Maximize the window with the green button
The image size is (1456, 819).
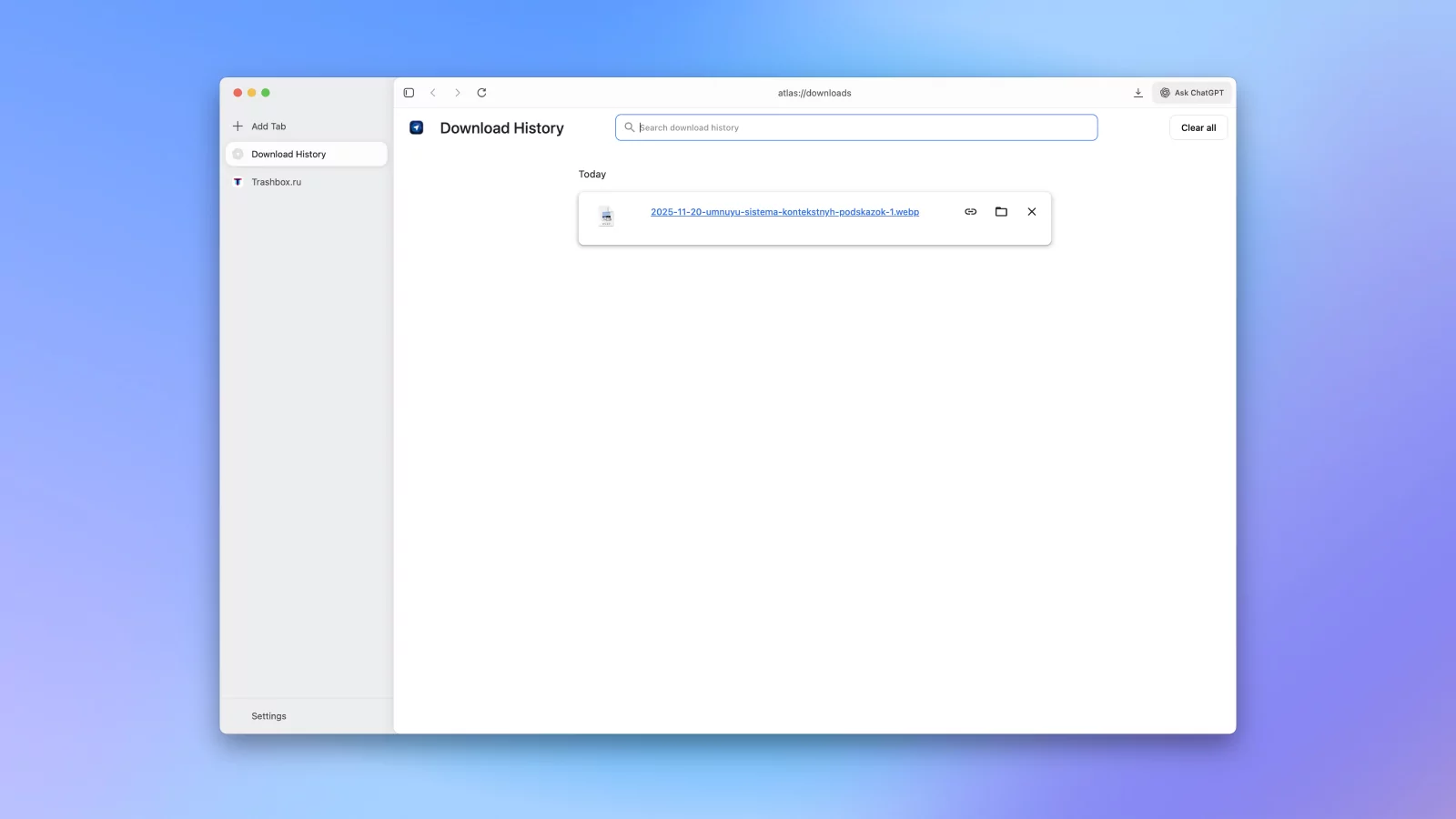(x=266, y=93)
